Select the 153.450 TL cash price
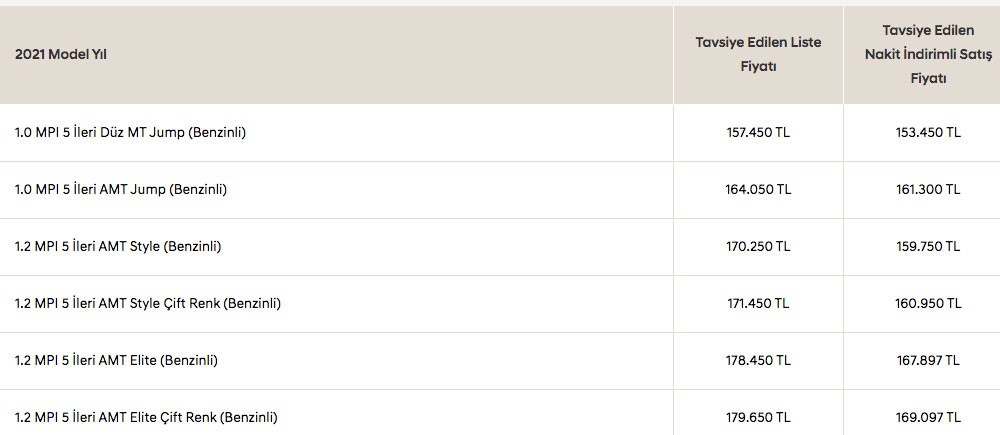 928,132
